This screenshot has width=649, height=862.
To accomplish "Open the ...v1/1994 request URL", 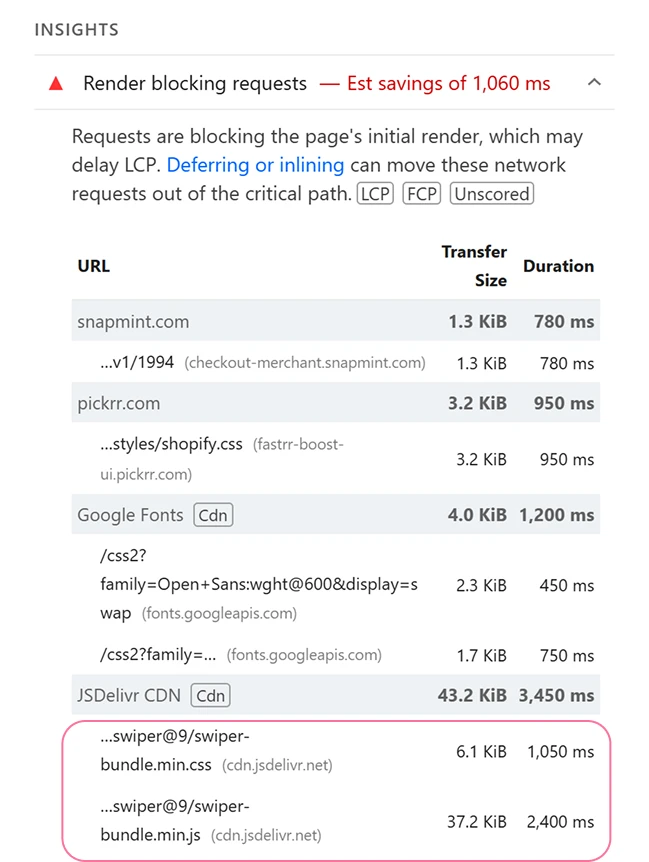I will (x=139, y=363).
